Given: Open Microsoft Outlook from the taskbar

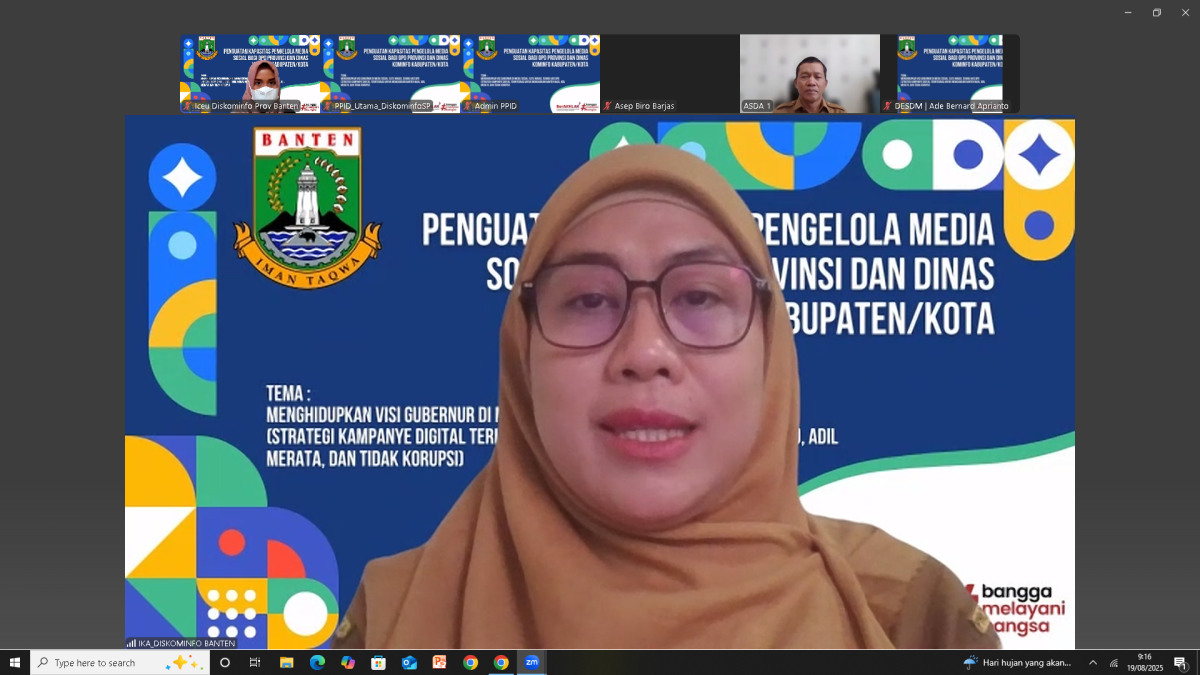Looking at the screenshot, I should coord(407,662).
